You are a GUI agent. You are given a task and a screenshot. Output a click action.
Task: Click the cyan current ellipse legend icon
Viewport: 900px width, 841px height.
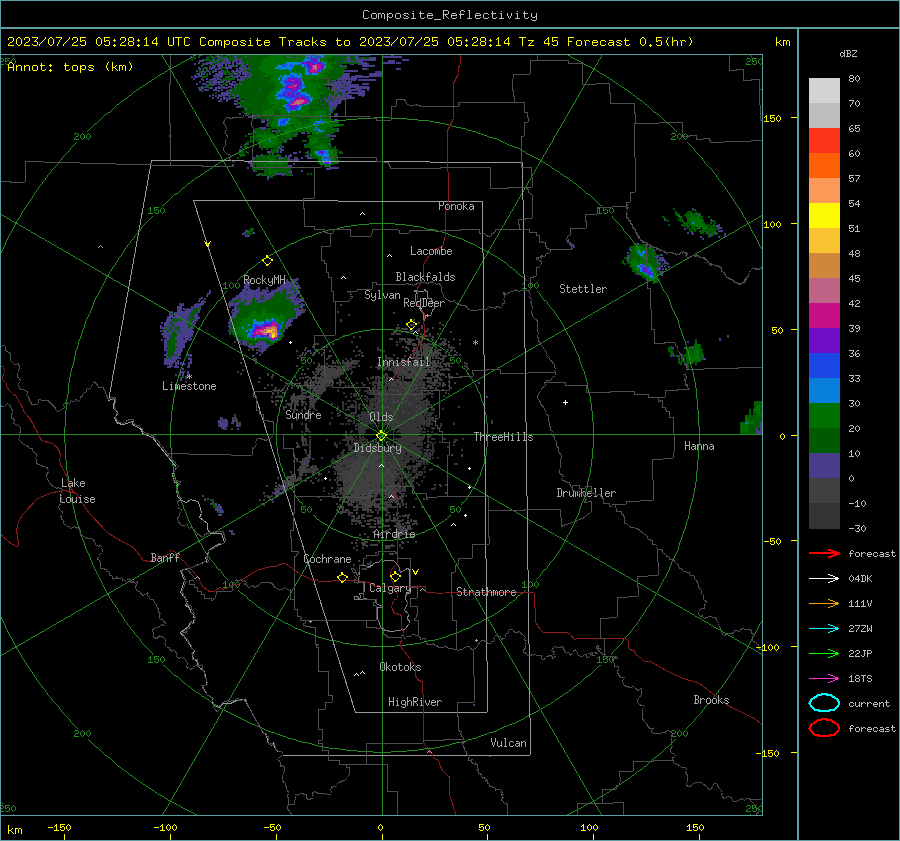824,703
